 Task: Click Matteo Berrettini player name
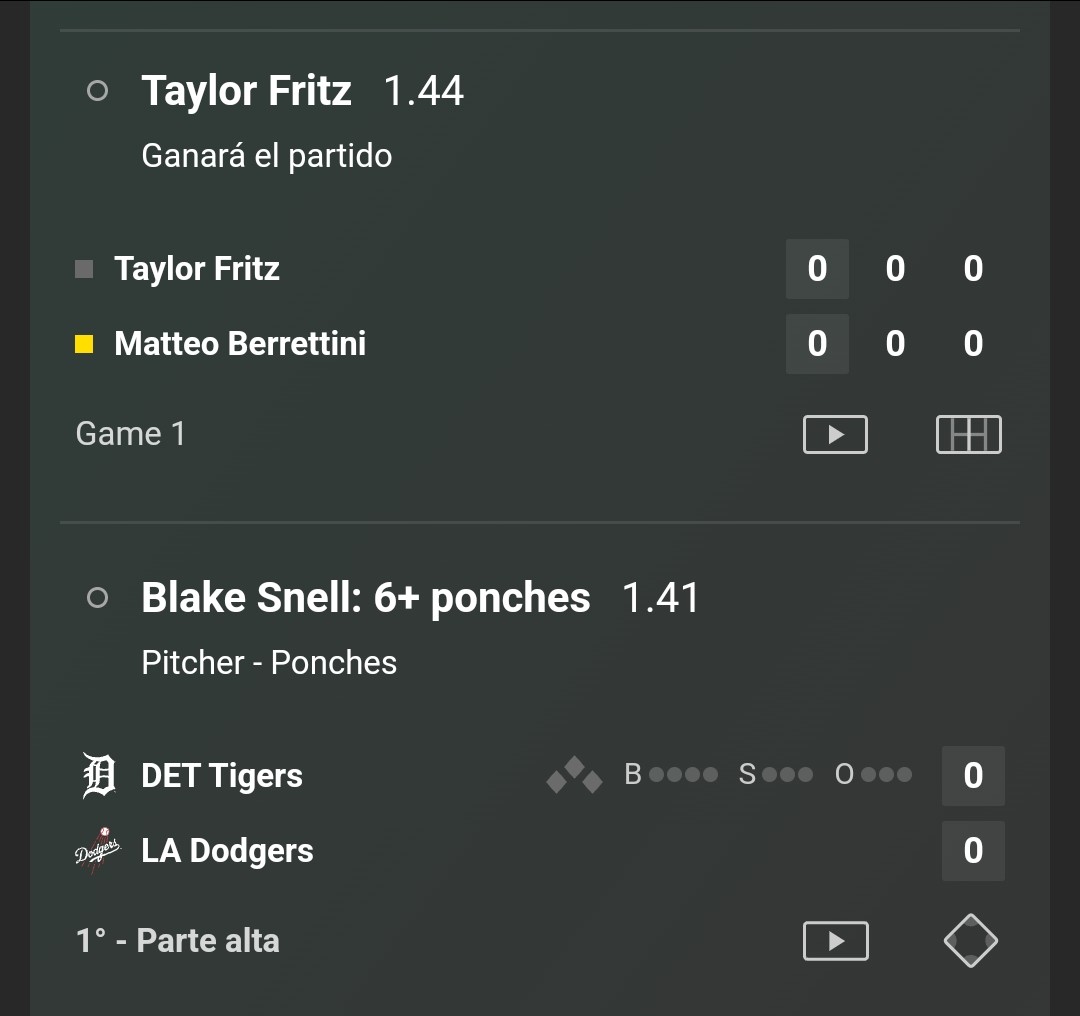tap(240, 344)
